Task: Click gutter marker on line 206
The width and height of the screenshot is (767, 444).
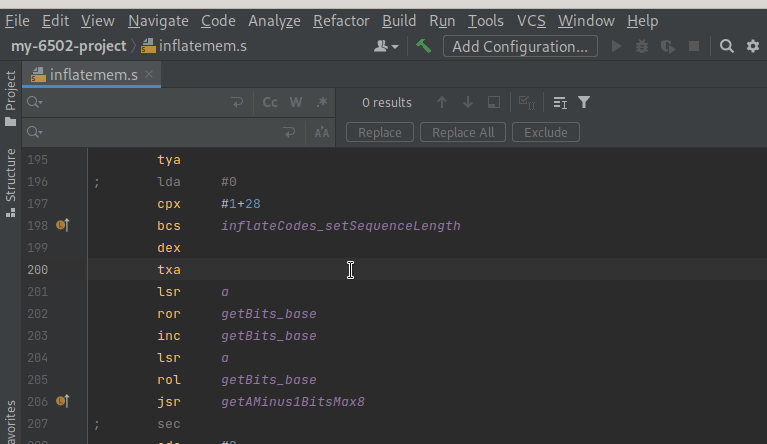Action: tap(62, 402)
